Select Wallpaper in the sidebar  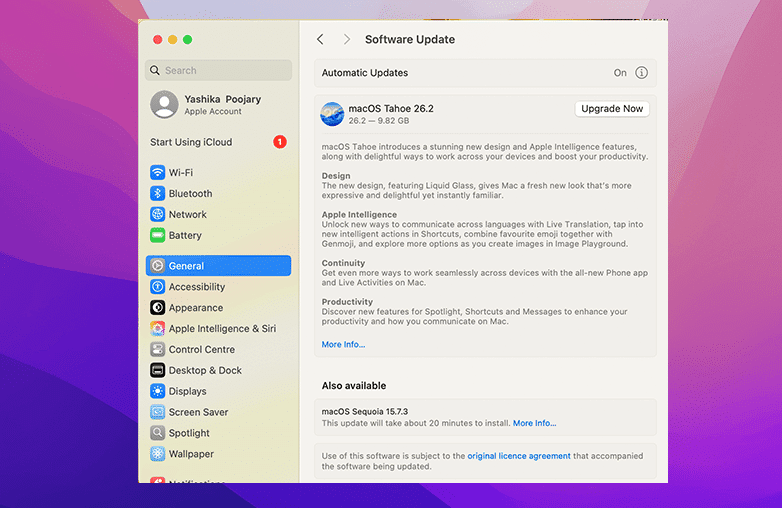click(218, 454)
